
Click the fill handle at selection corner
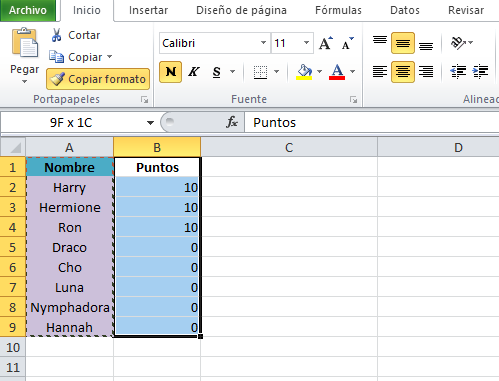[x=200, y=336]
